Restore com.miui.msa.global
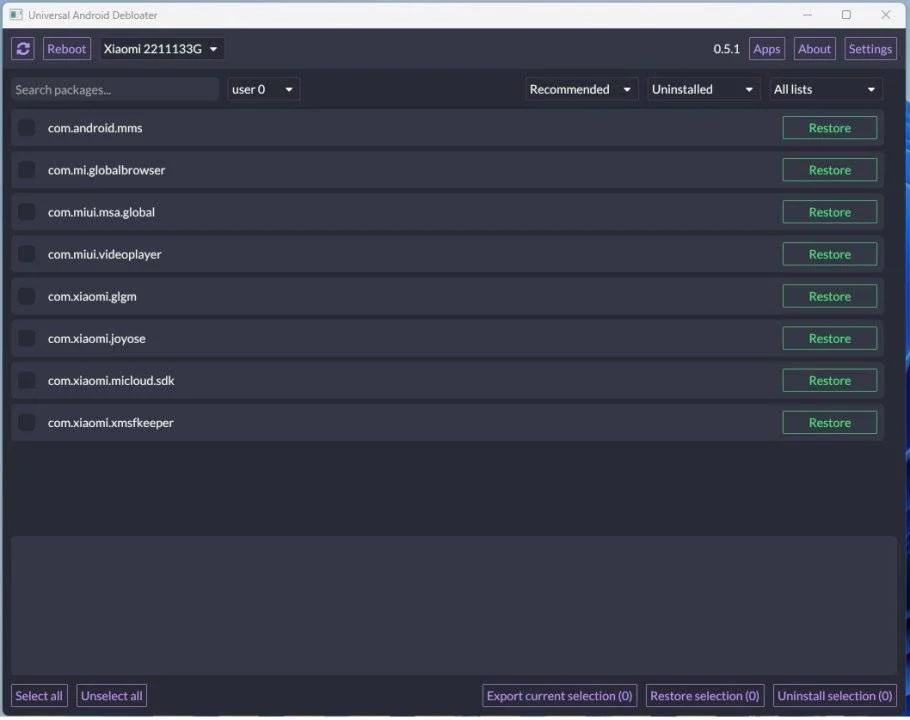 click(829, 212)
